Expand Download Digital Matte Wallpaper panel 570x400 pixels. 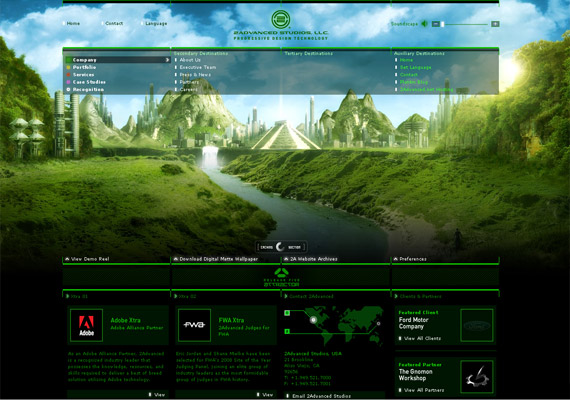pos(216,259)
